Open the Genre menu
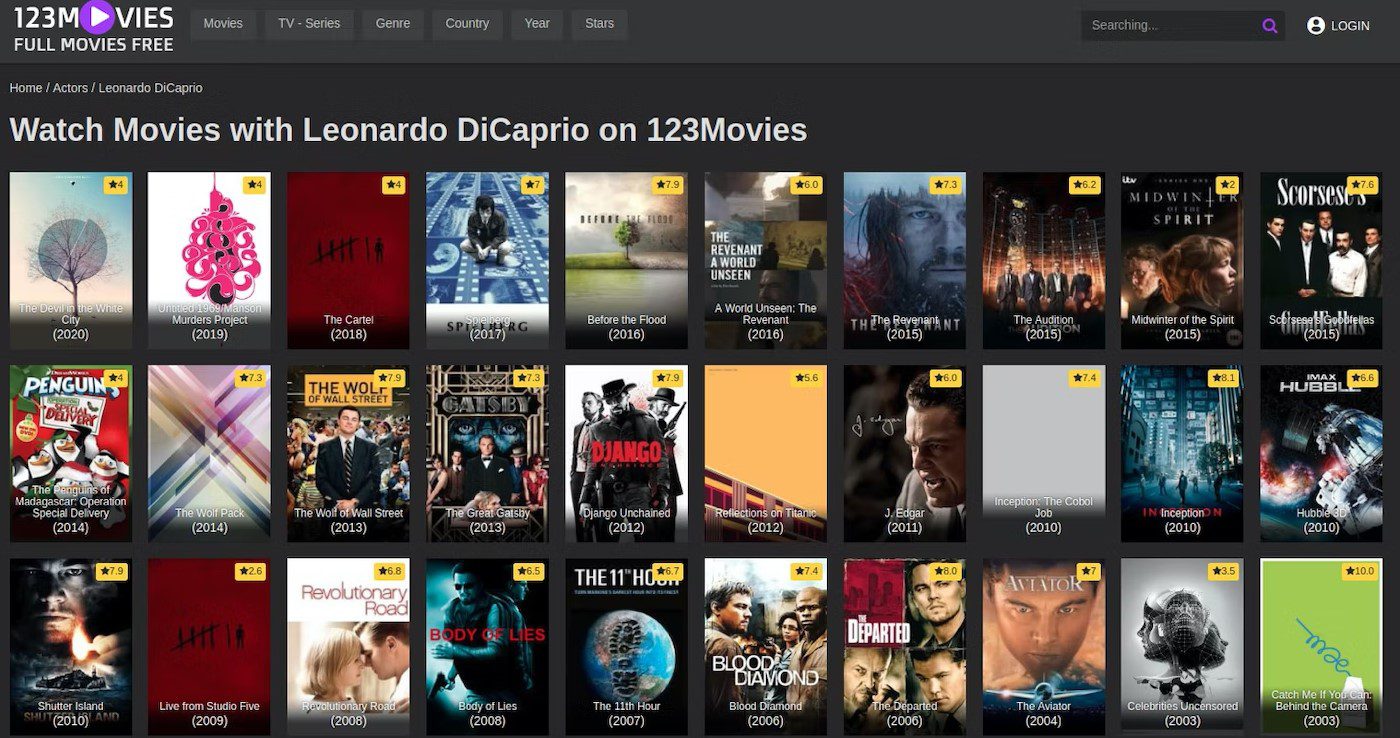 point(393,24)
